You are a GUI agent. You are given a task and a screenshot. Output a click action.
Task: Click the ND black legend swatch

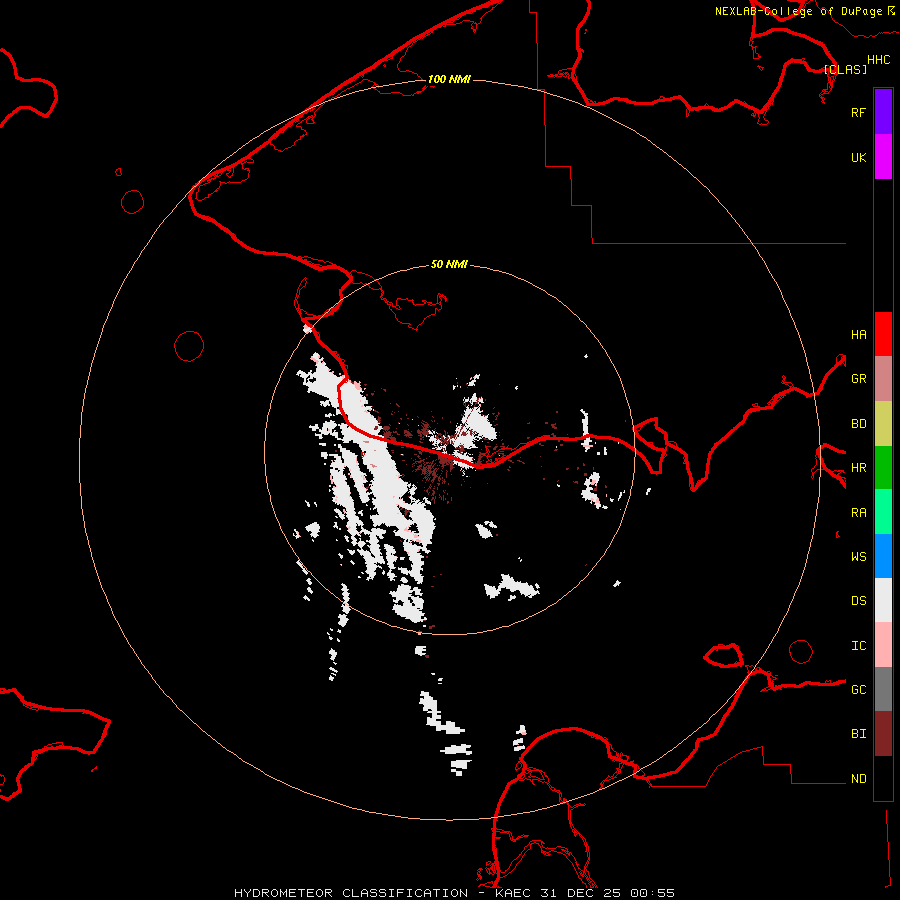tap(883, 778)
